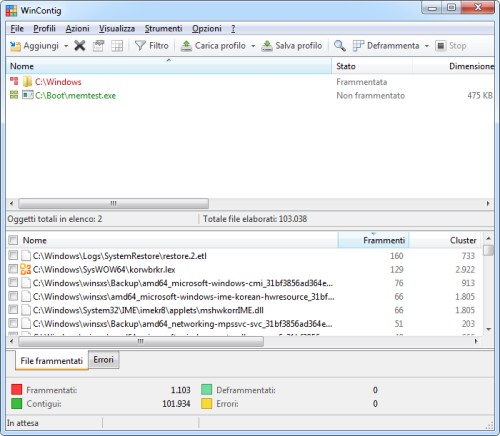Screen dimensions: 500x436
Task: Toggle the select-all checkbox beside Nome
Action: tap(13, 240)
